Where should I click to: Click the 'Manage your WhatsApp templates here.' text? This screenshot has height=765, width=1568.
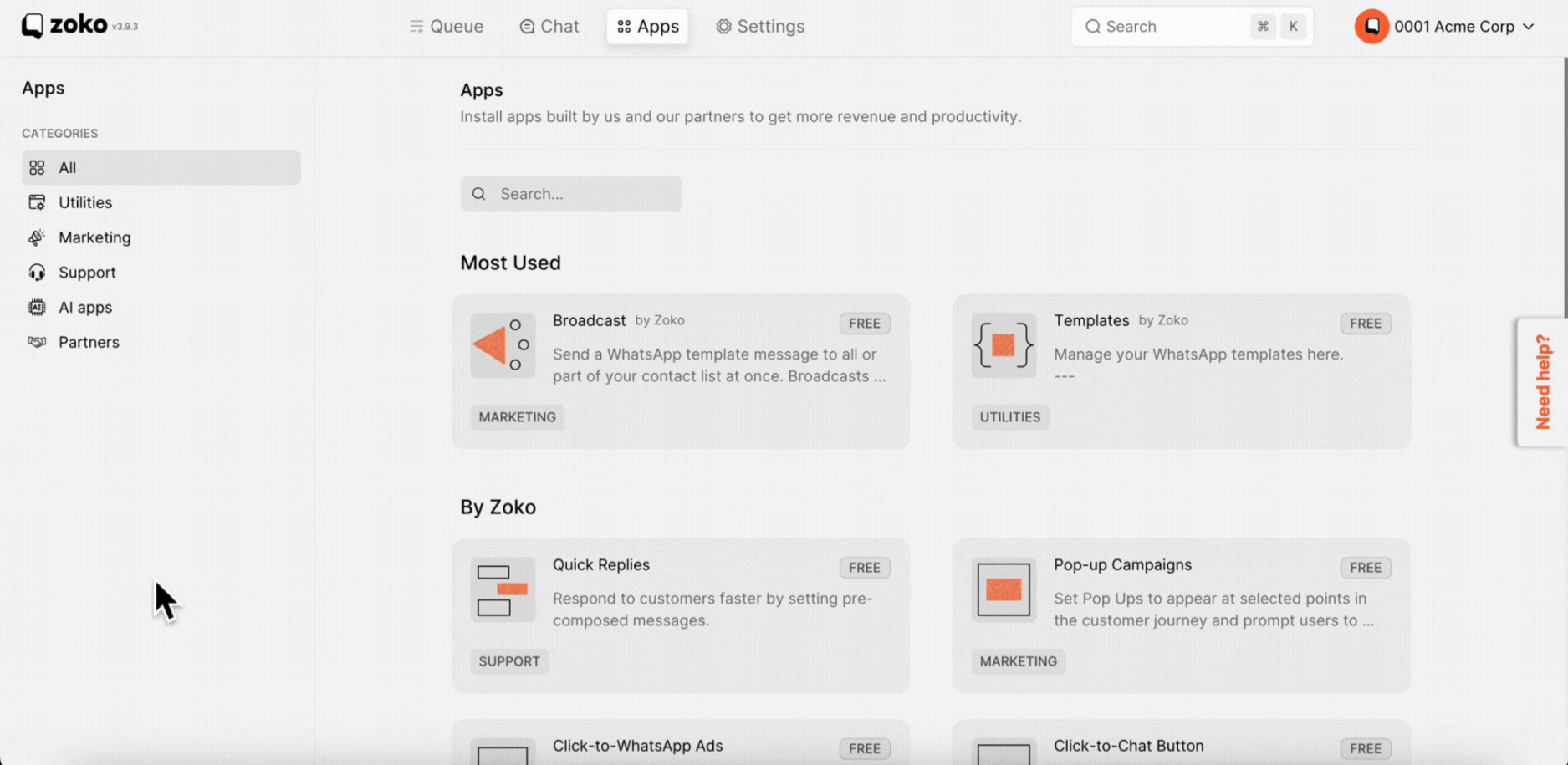tap(1198, 354)
